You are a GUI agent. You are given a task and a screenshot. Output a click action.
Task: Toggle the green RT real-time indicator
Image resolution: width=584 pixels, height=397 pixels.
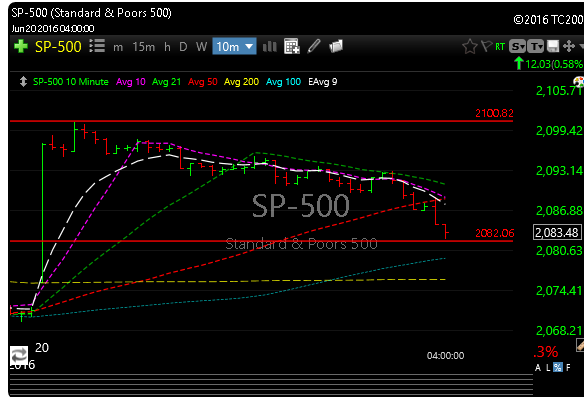[x=500, y=47]
